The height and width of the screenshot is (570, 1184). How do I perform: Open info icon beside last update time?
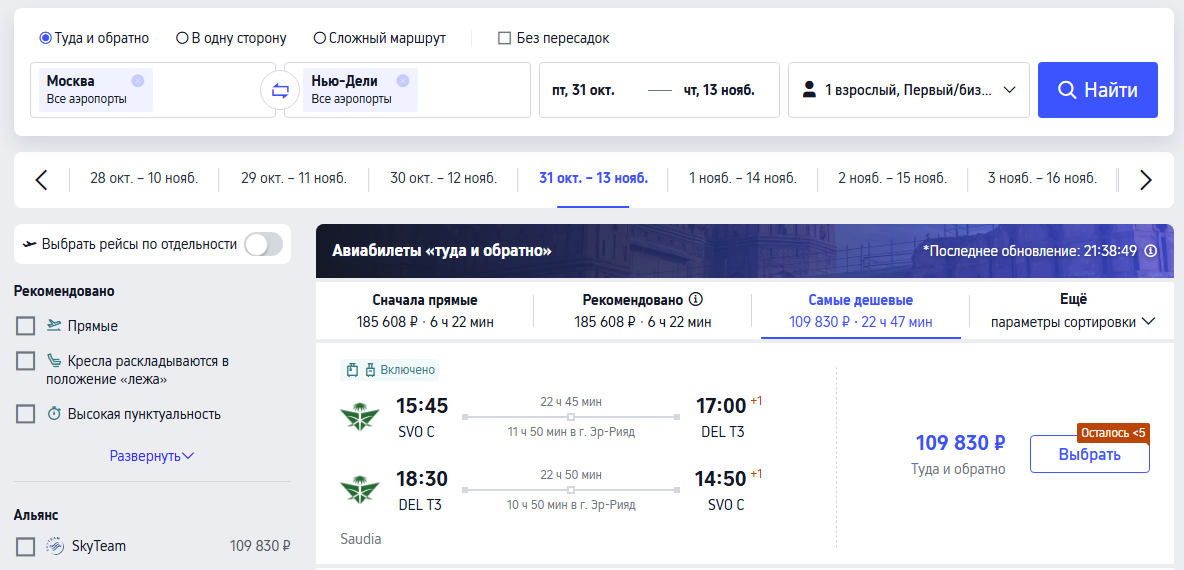coord(1151,251)
